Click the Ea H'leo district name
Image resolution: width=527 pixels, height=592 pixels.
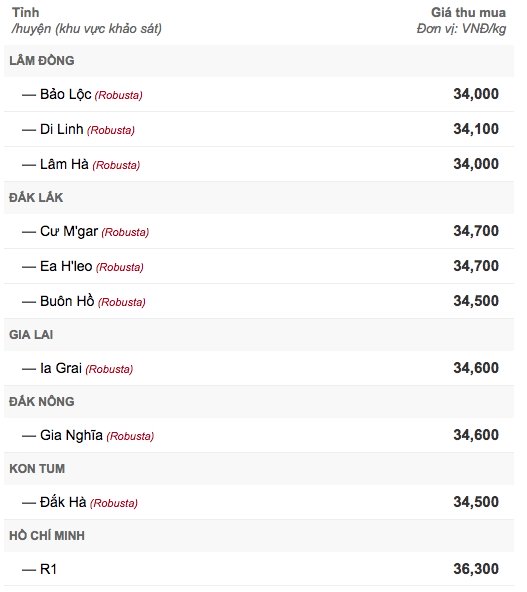click(66, 266)
